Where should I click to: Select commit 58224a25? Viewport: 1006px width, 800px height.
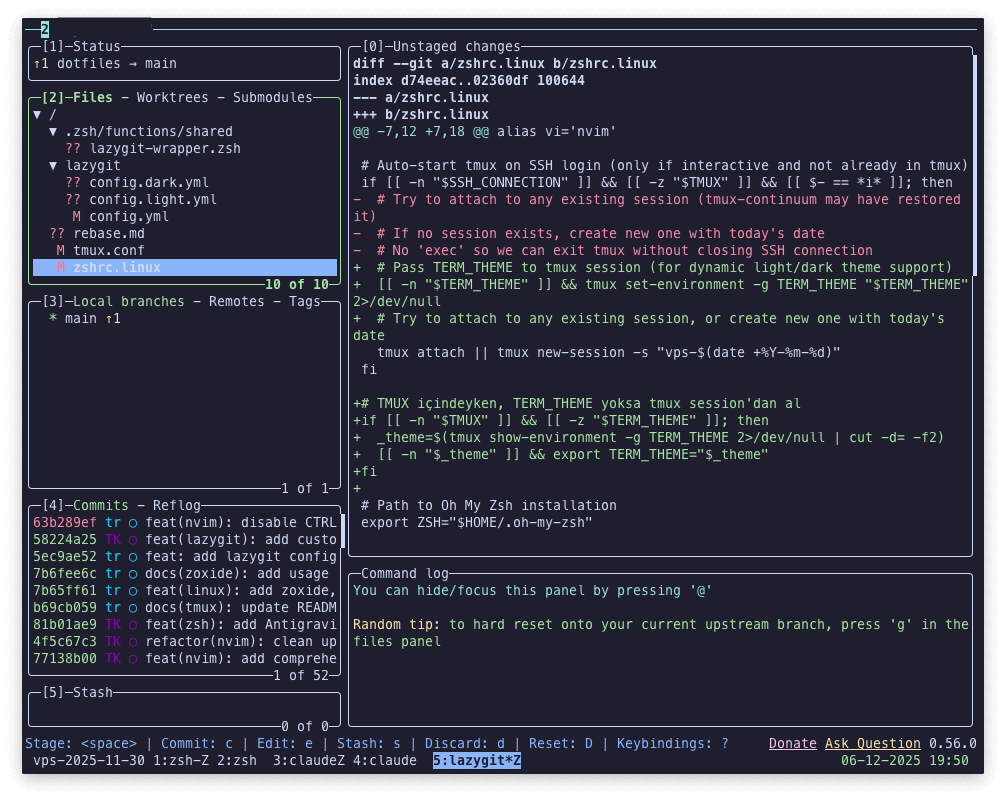point(185,540)
